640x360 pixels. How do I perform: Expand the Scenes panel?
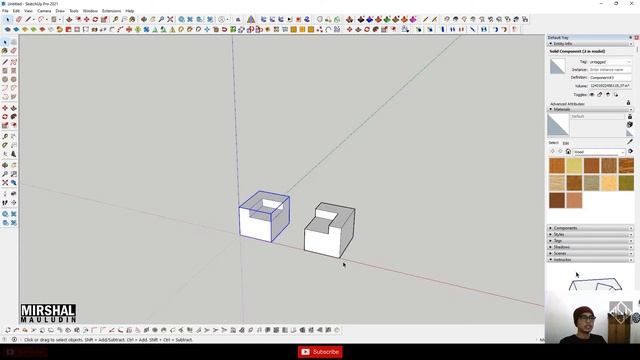click(x=590, y=253)
